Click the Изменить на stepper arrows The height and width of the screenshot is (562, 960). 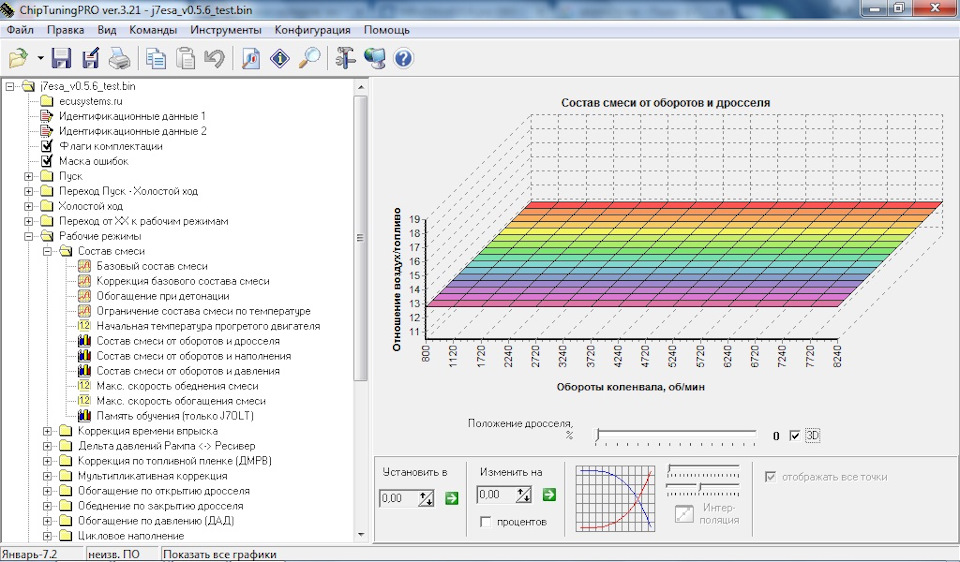point(524,495)
